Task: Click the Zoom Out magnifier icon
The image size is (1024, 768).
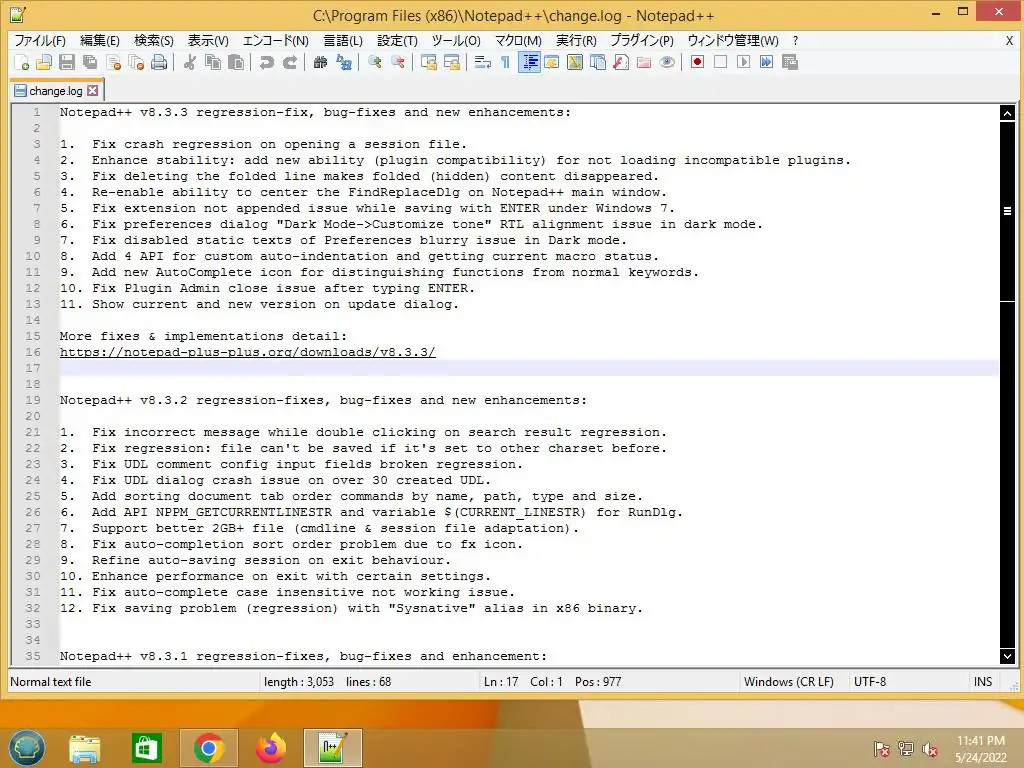Action: (398, 62)
